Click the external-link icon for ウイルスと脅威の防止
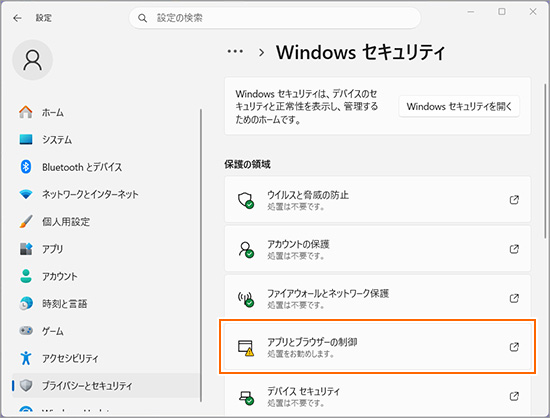The image size is (550, 418). click(514, 200)
